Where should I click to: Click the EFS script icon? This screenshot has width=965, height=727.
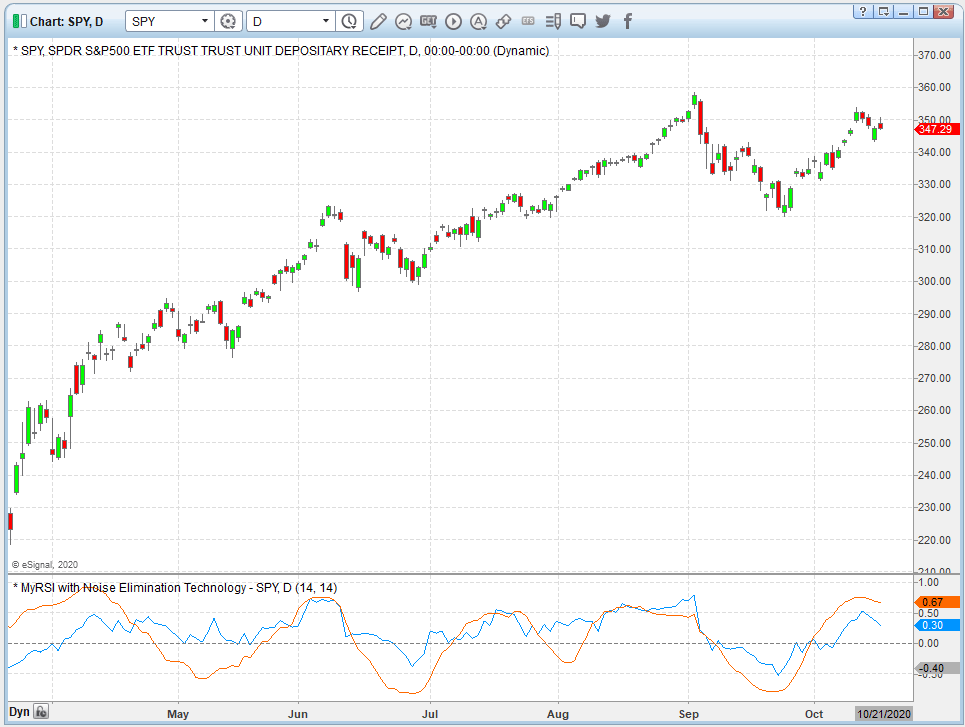point(528,21)
